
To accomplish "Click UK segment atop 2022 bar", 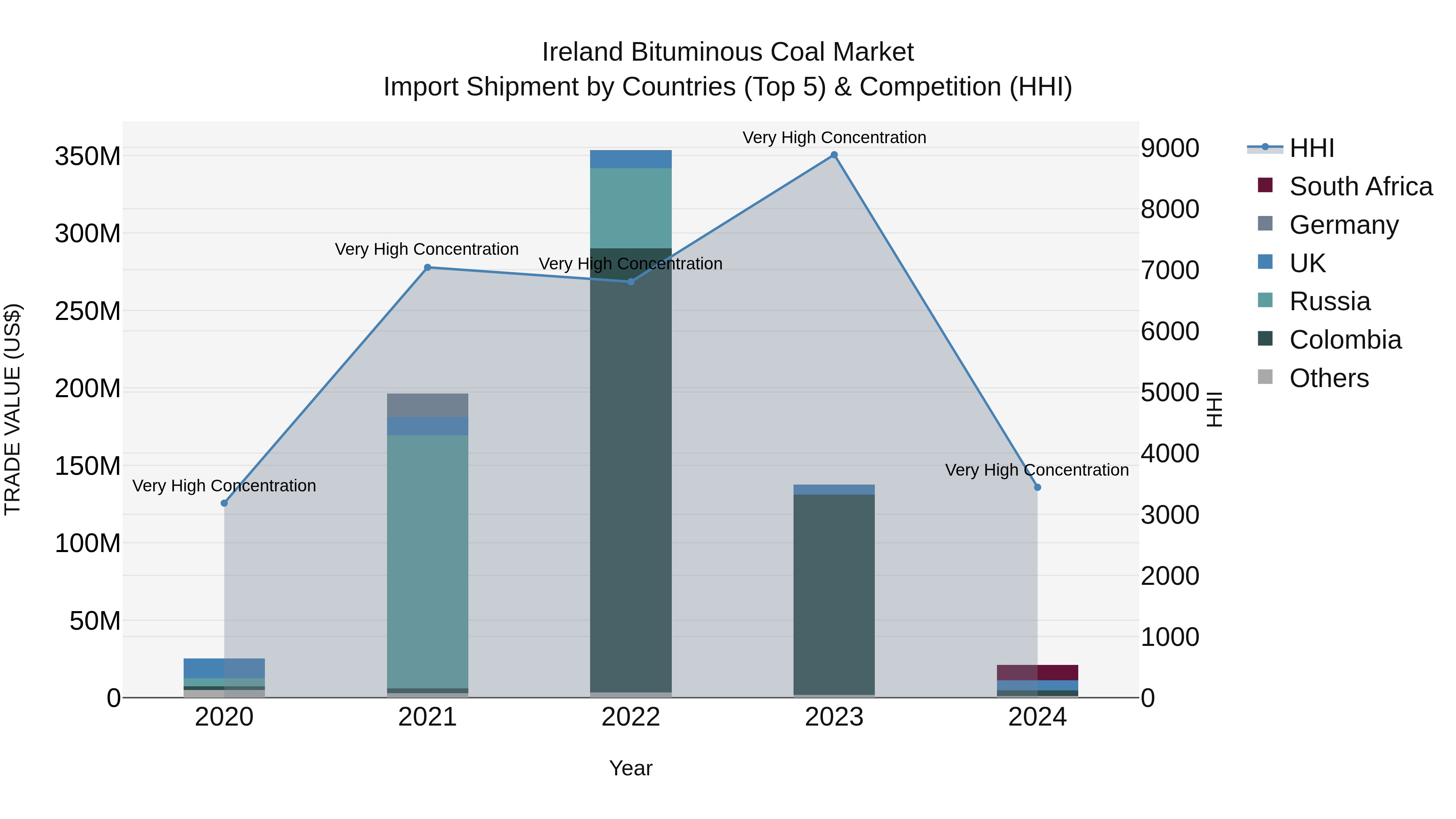I will pos(631,159).
